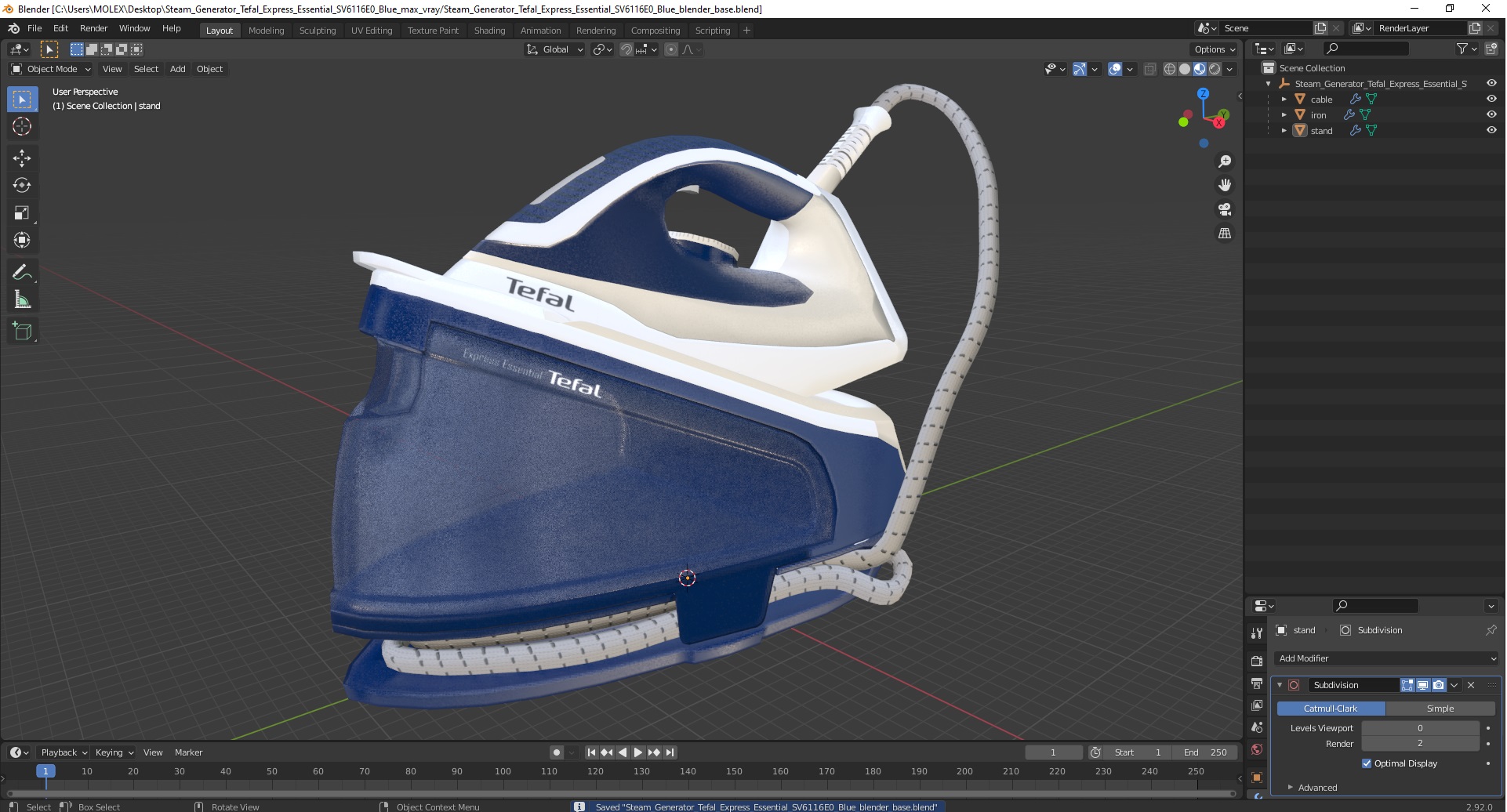Hide the iron object in outliner
The image size is (1507, 812).
click(1491, 115)
